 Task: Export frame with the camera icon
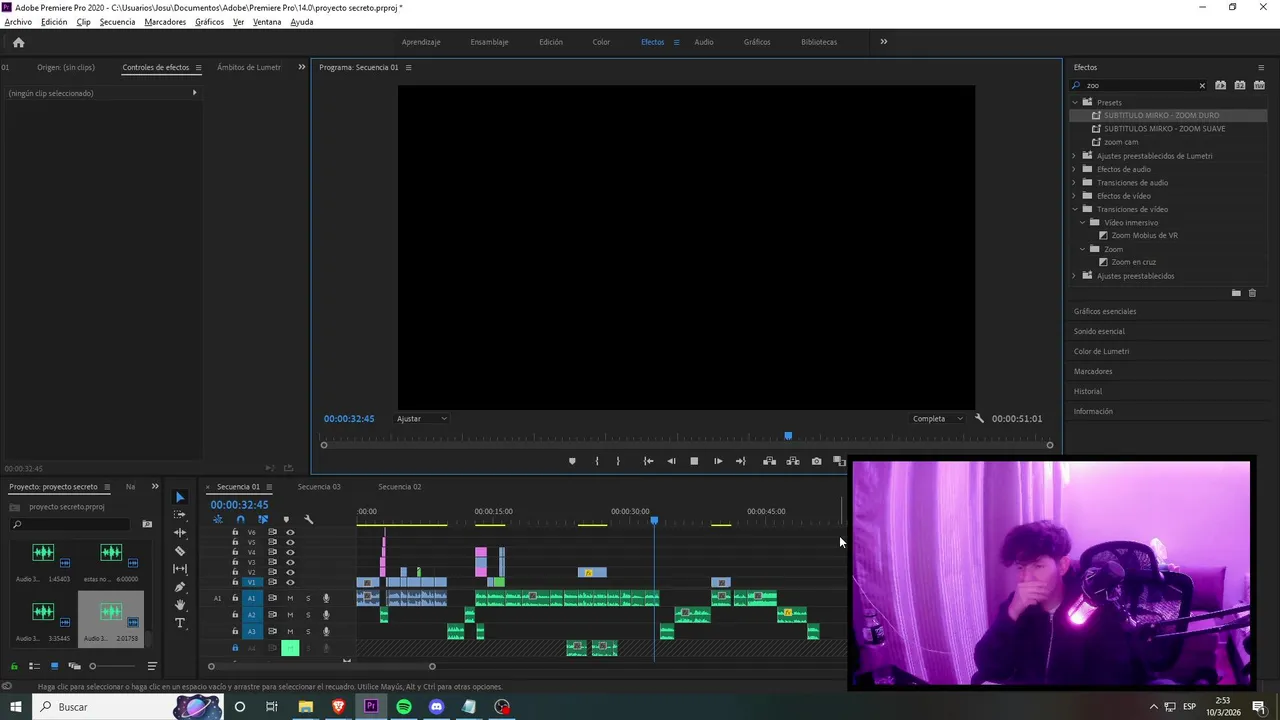point(816,461)
